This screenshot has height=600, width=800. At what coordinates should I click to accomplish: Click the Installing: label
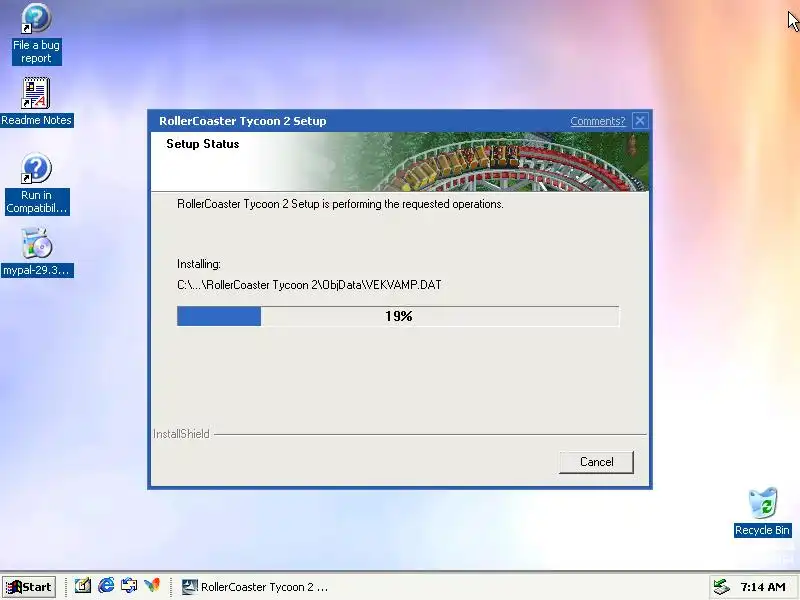(x=199, y=264)
